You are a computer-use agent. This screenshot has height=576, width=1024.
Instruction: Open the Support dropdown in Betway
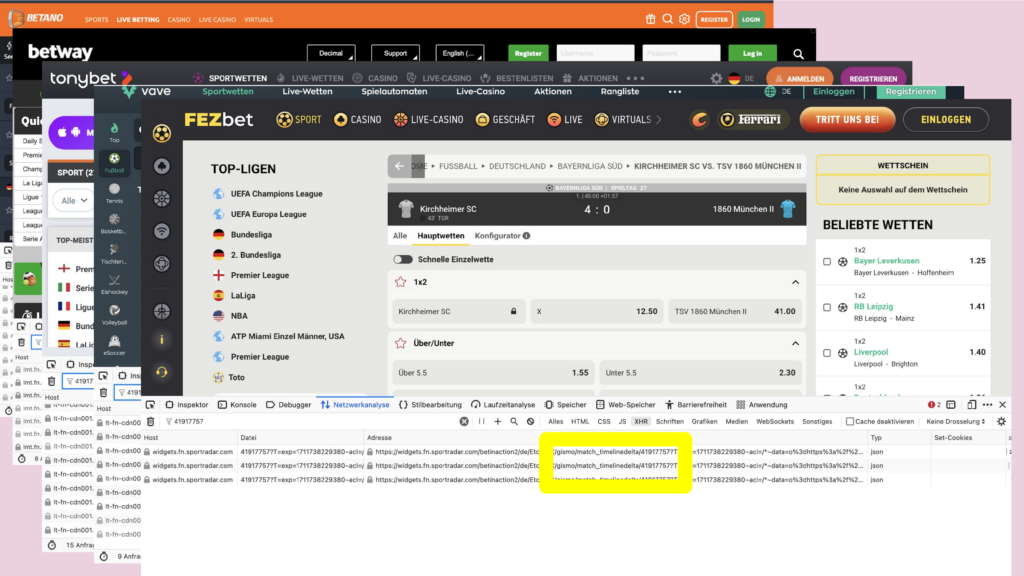pos(395,54)
